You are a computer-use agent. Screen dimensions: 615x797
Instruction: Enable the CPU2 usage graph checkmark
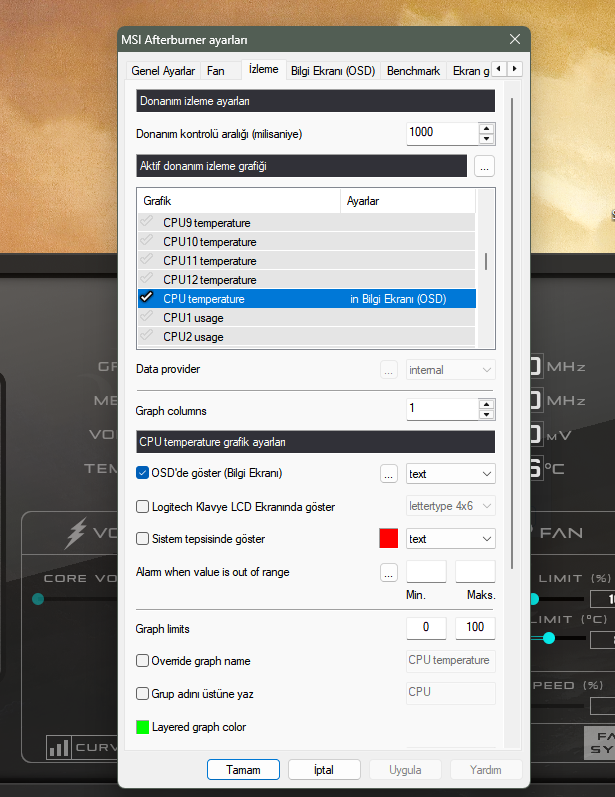coord(146,335)
